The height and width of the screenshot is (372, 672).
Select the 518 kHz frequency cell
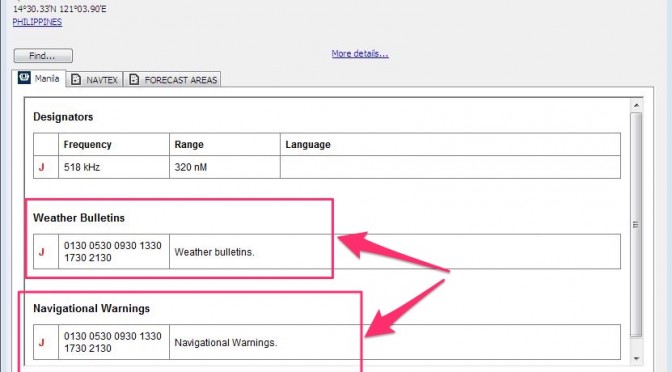click(114, 167)
